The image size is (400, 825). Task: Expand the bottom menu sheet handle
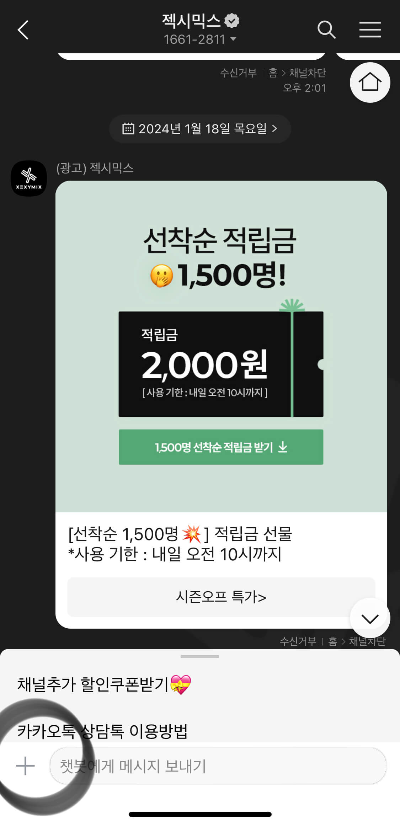tap(200, 656)
